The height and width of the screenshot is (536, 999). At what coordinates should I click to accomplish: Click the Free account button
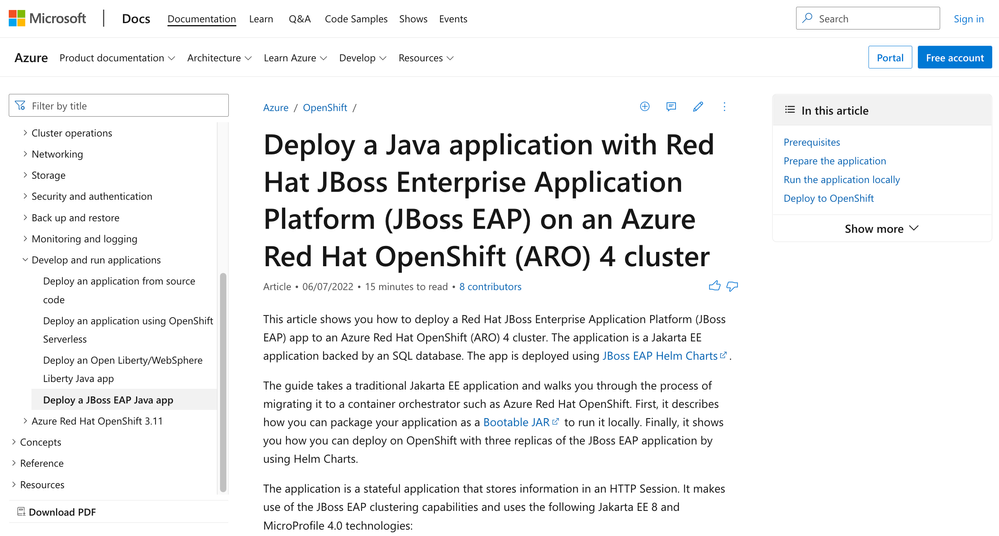point(954,57)
